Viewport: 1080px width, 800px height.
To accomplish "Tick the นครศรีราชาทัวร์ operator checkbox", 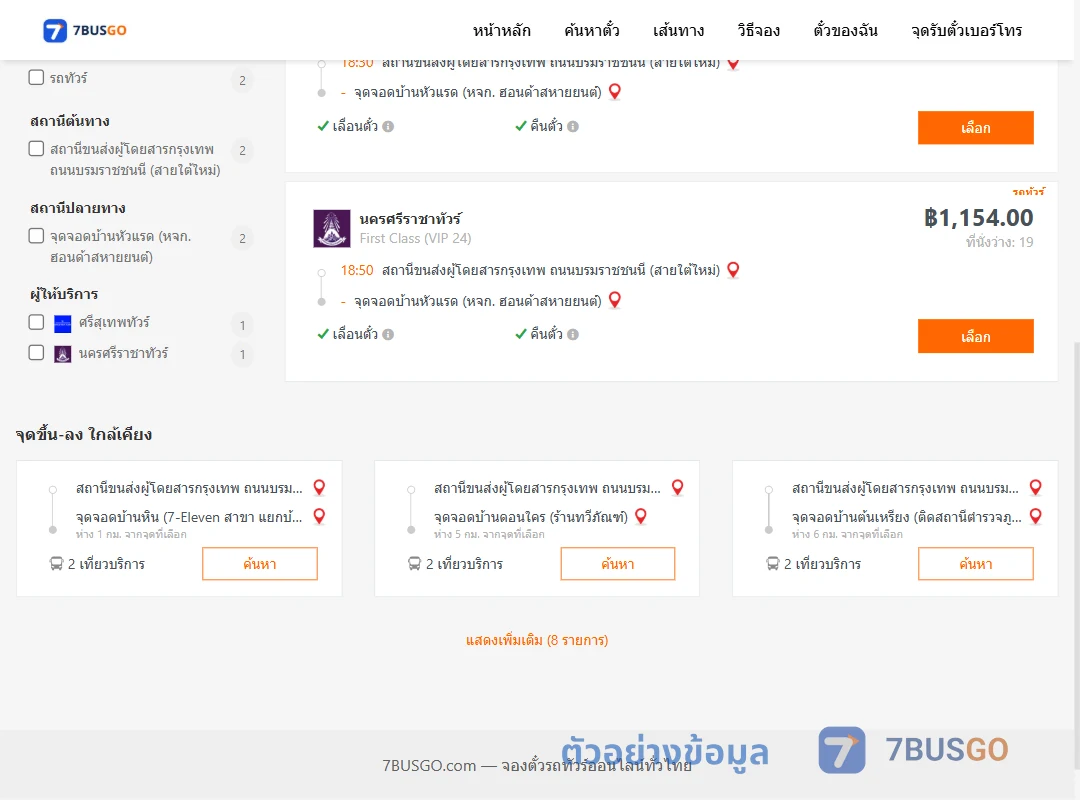I will click(x=37, y=353).
